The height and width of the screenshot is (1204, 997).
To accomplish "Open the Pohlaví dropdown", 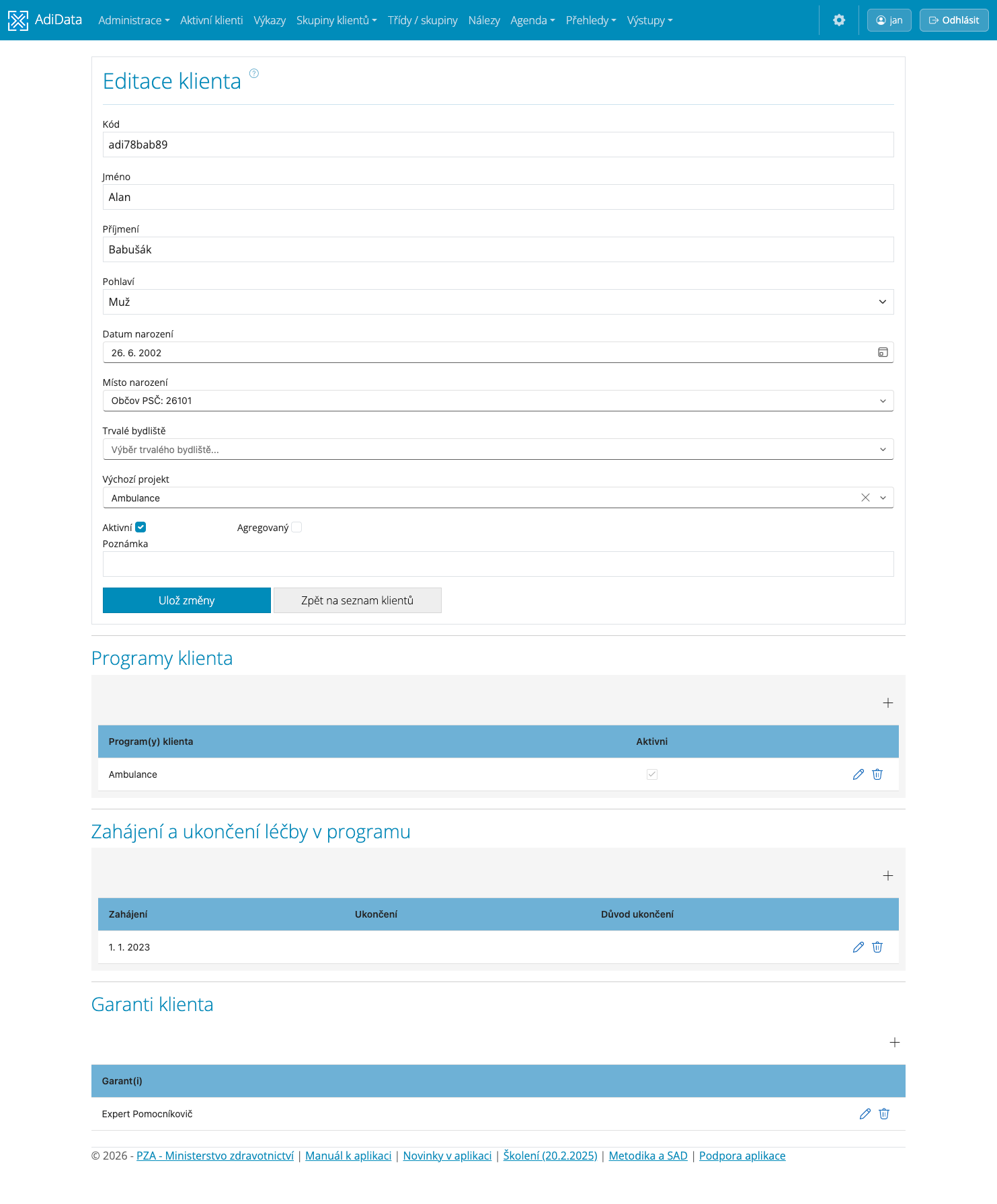I will [498, 302].
